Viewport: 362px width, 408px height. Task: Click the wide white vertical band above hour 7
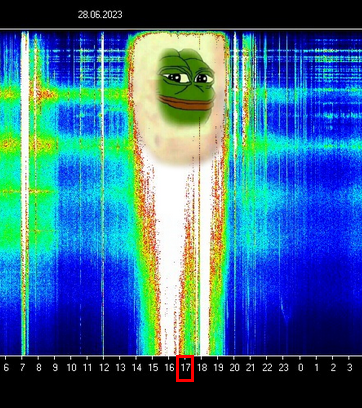25,193
